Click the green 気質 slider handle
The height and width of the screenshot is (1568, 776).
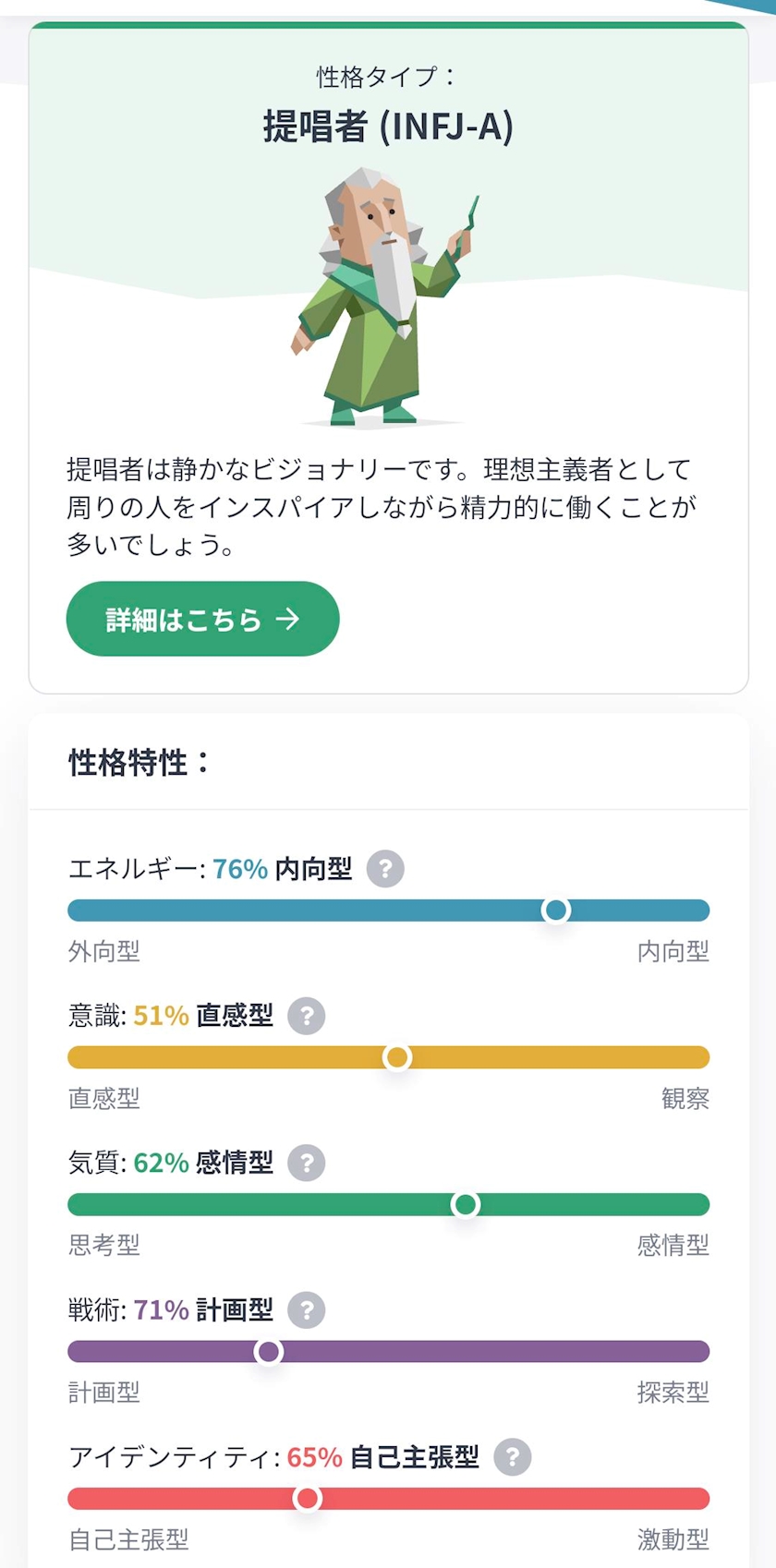[466, 1204]
